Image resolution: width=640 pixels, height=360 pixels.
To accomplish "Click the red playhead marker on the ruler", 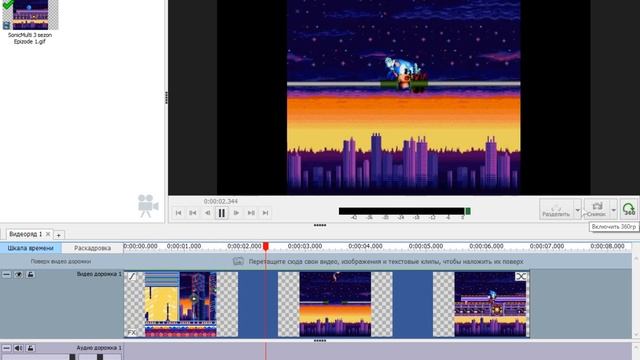I will [266, 247].
